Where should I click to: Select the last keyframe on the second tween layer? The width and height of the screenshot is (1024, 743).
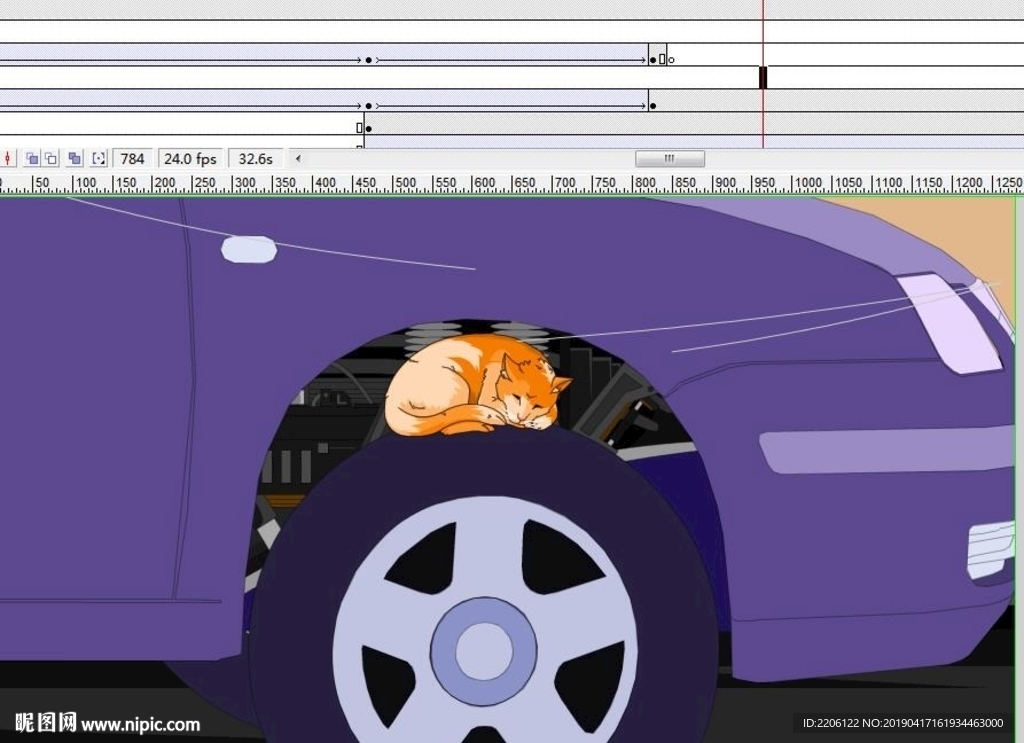pos(653,105)
